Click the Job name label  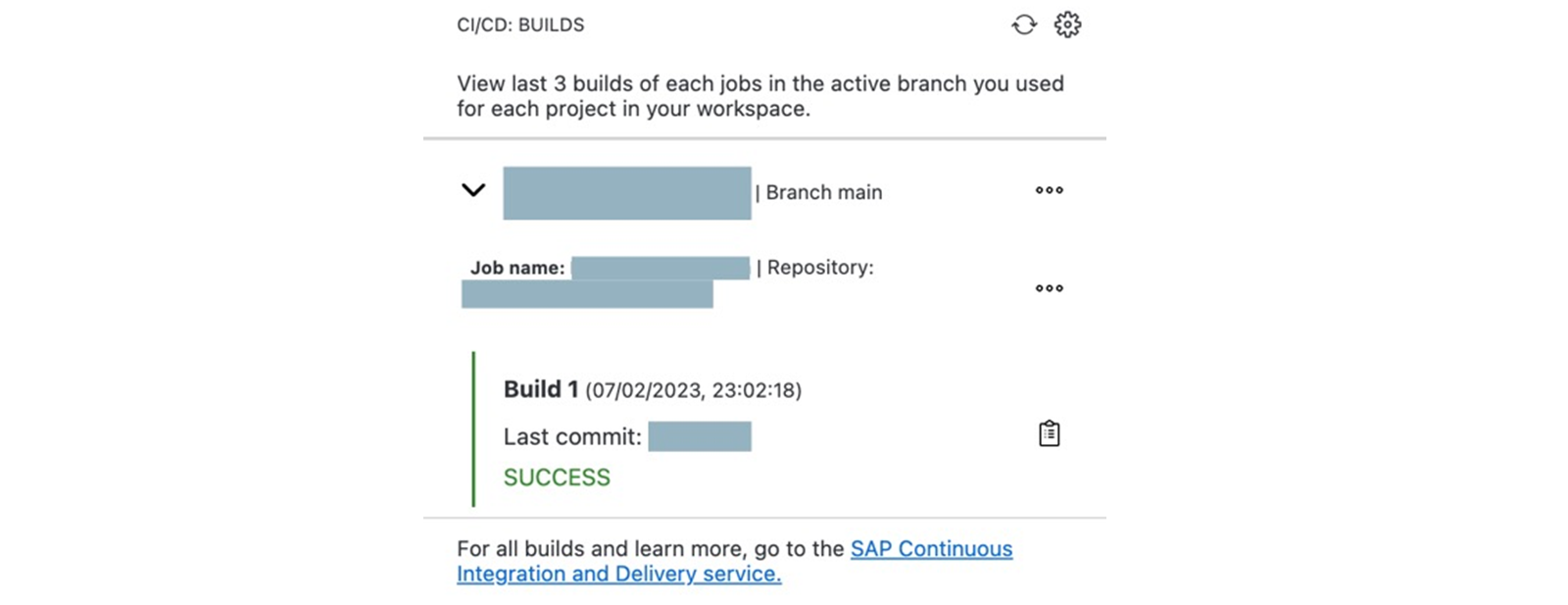click(x=517, y=268)
